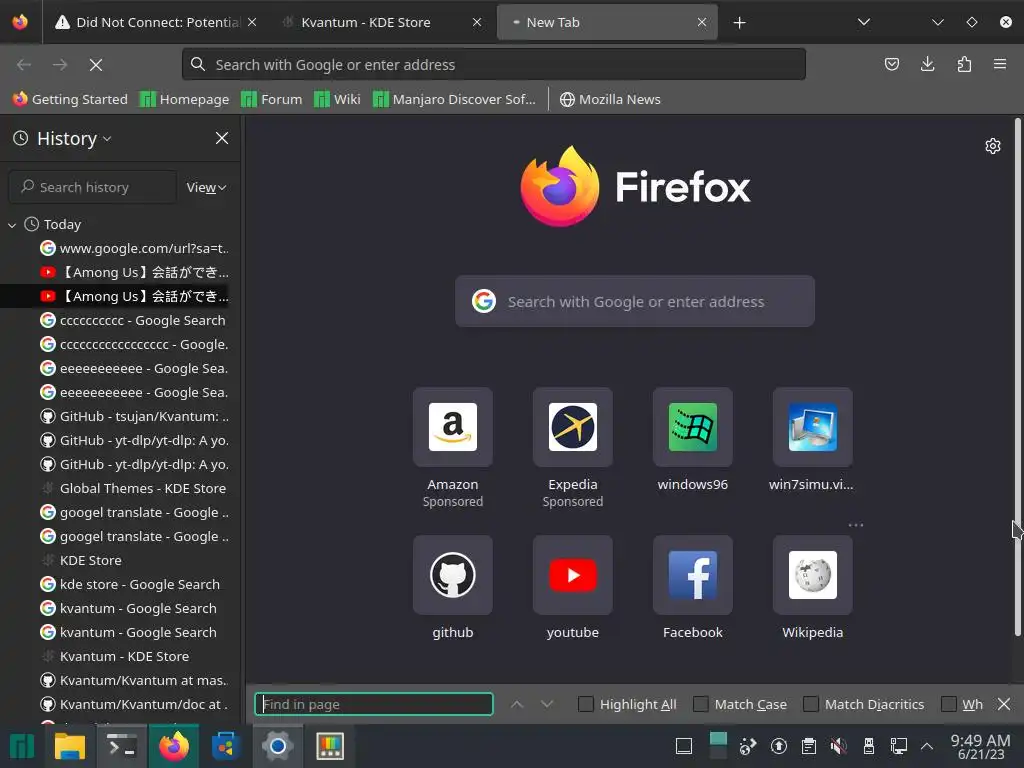Enable the Match Case checkbox

701,704
